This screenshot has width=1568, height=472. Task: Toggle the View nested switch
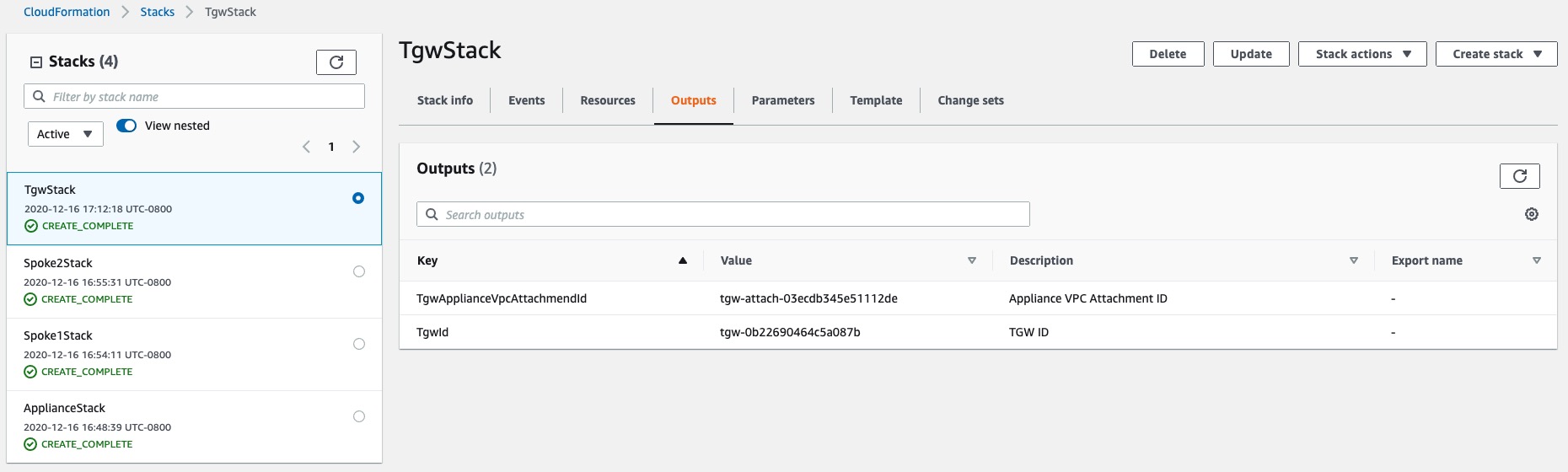tap(126, 126)
